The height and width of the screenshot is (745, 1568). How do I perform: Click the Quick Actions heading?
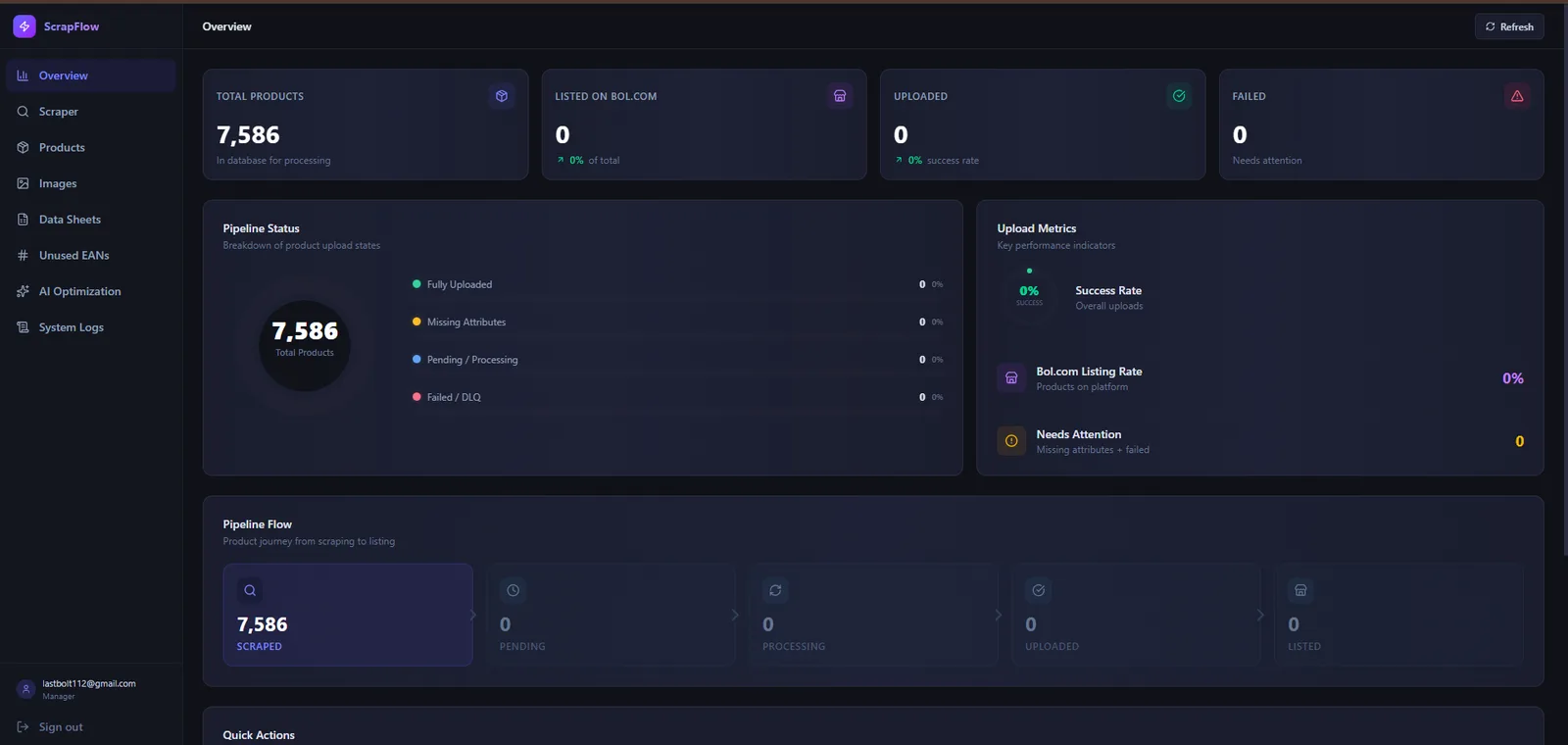coord(259,735)
